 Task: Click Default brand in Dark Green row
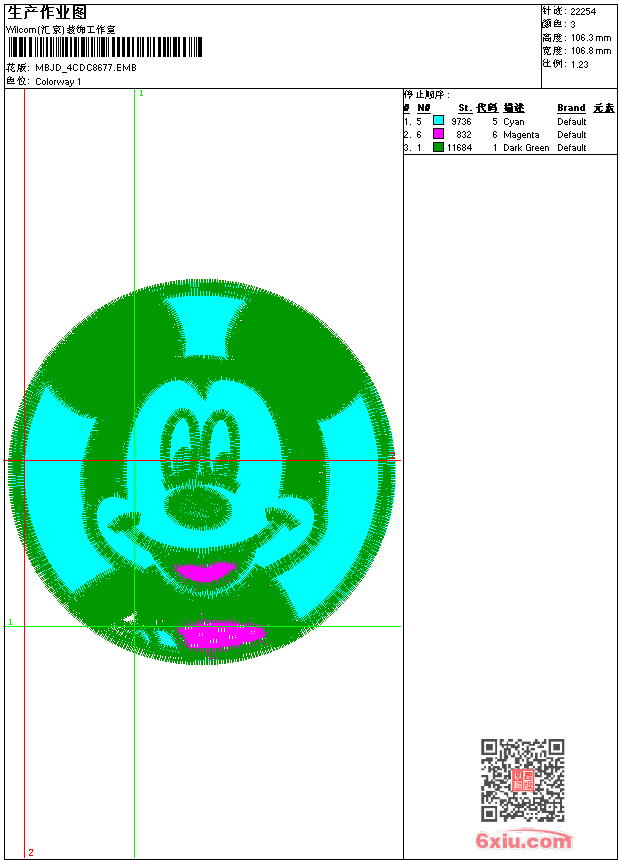(572, 148)
